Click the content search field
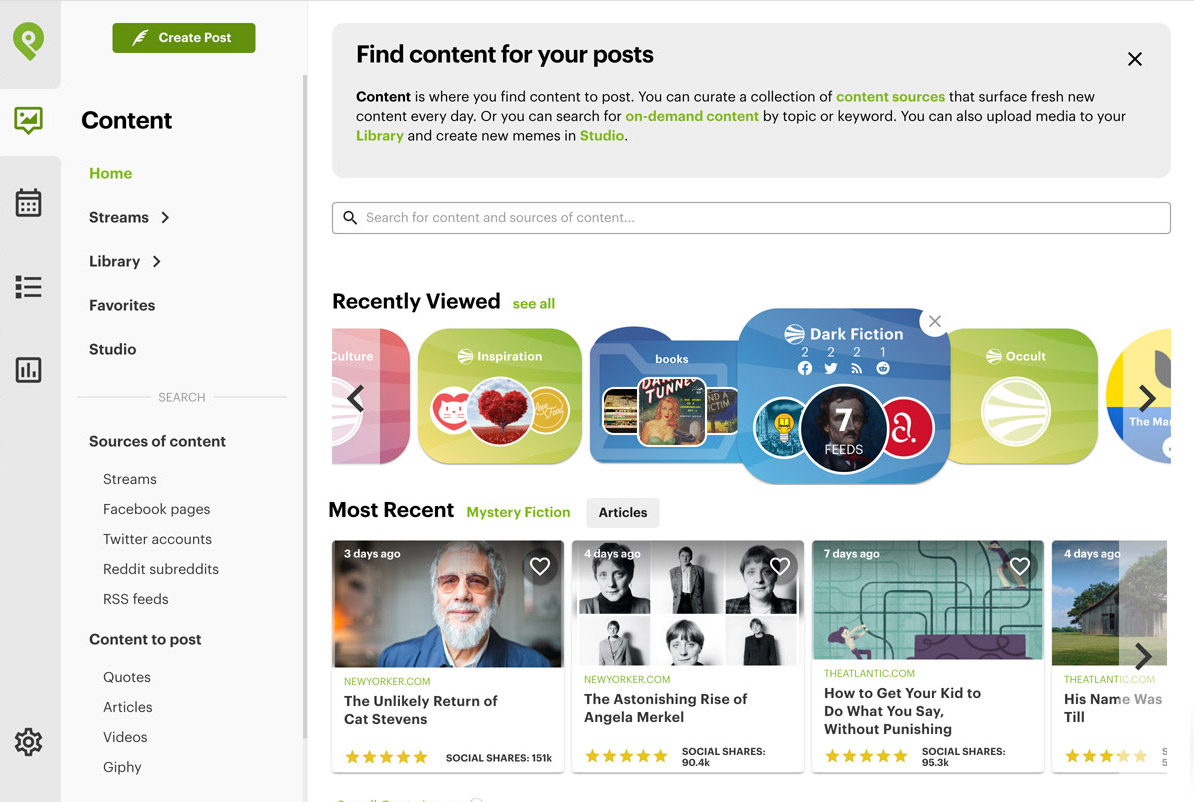 pos(751,218)
